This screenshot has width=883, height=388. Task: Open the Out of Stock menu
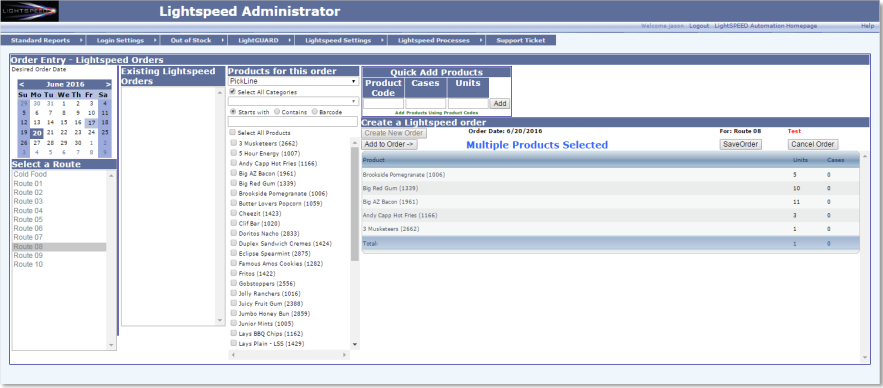point(194,41)
